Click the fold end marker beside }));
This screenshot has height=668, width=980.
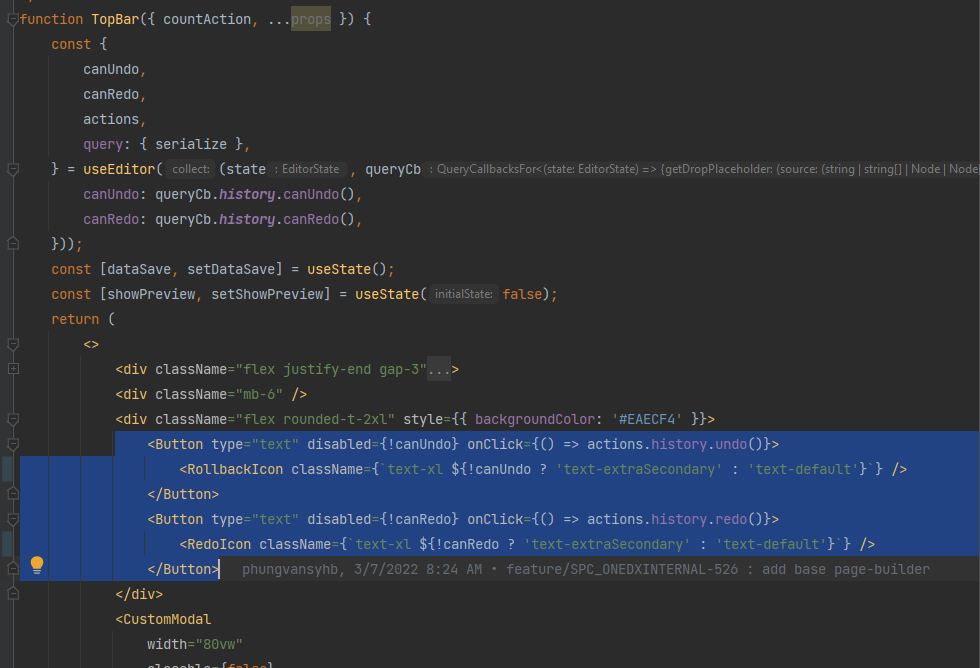(x=12, y=244)
